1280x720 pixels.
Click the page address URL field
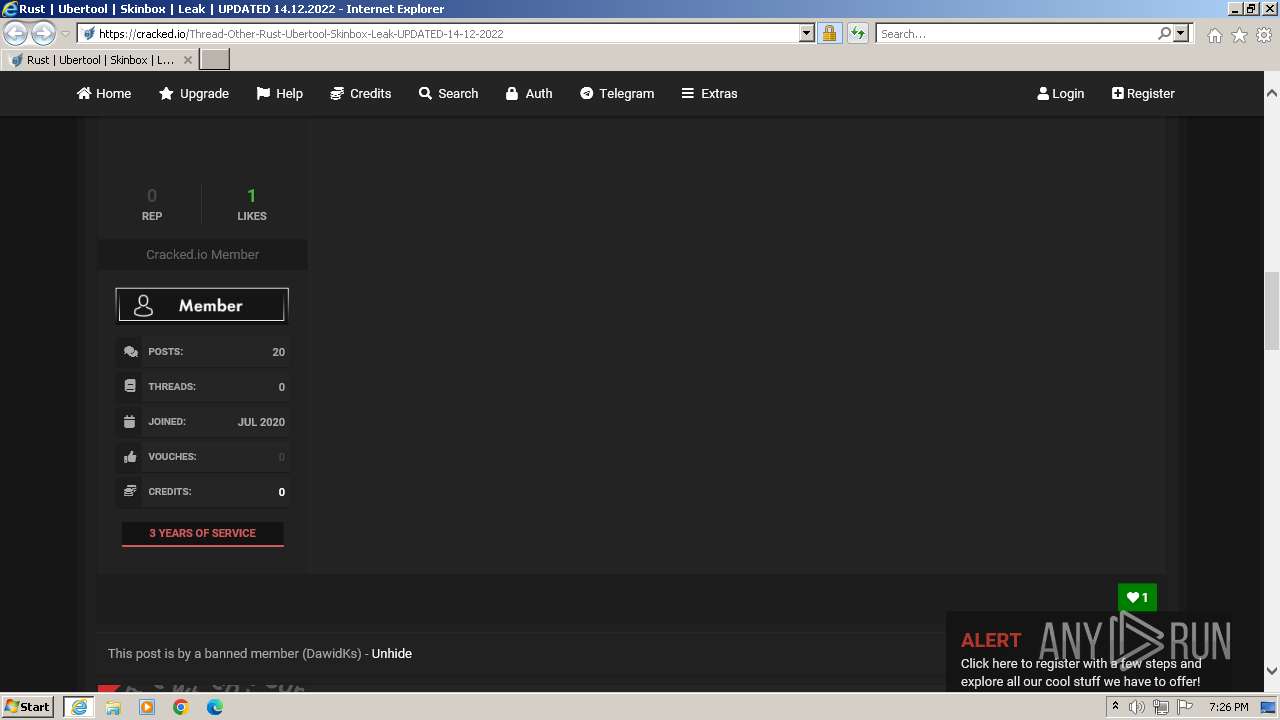[x=445, y=33]
